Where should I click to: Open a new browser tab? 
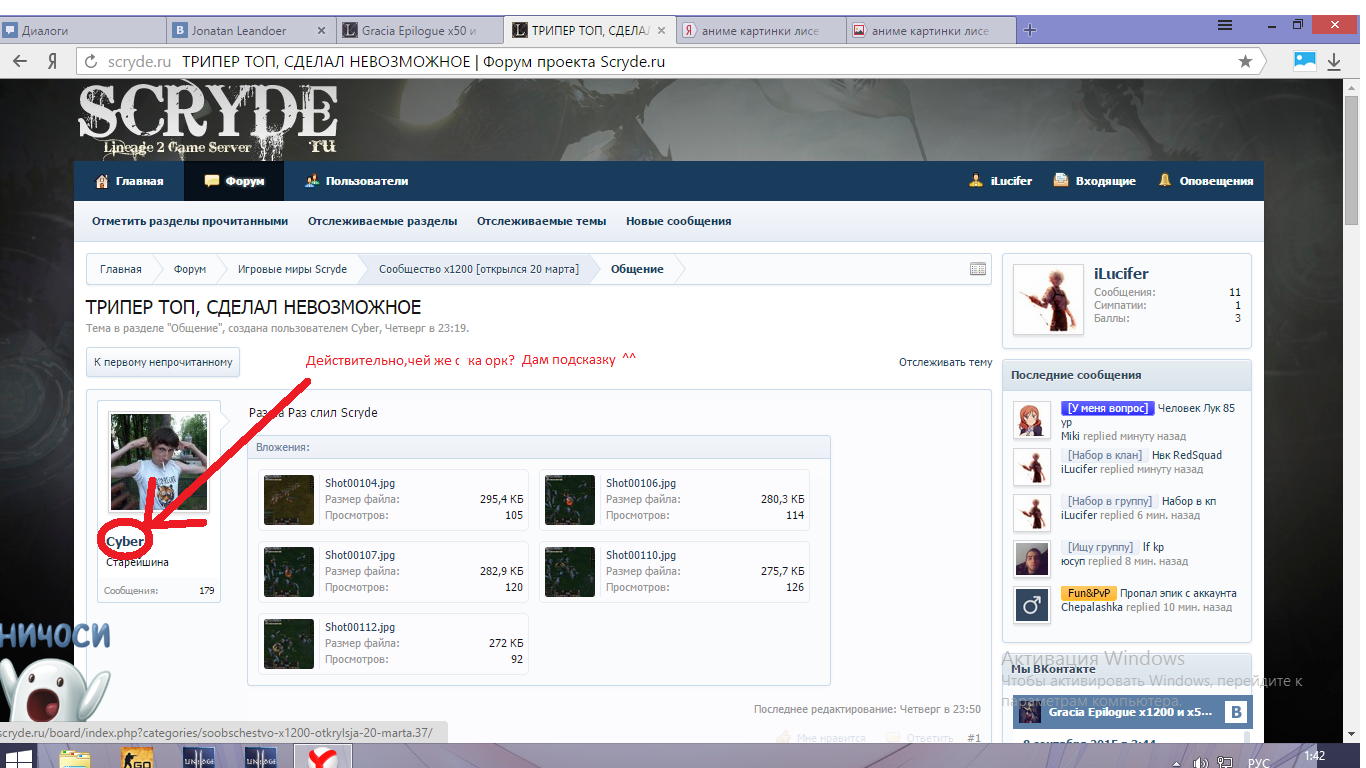1030,30
